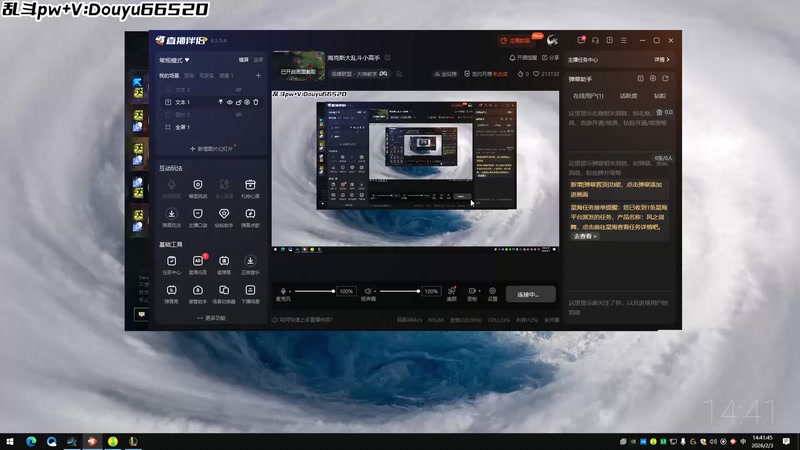Screen dimensions: 800x450
Task: Click the 分享 share button
Action: click(551, 58)
